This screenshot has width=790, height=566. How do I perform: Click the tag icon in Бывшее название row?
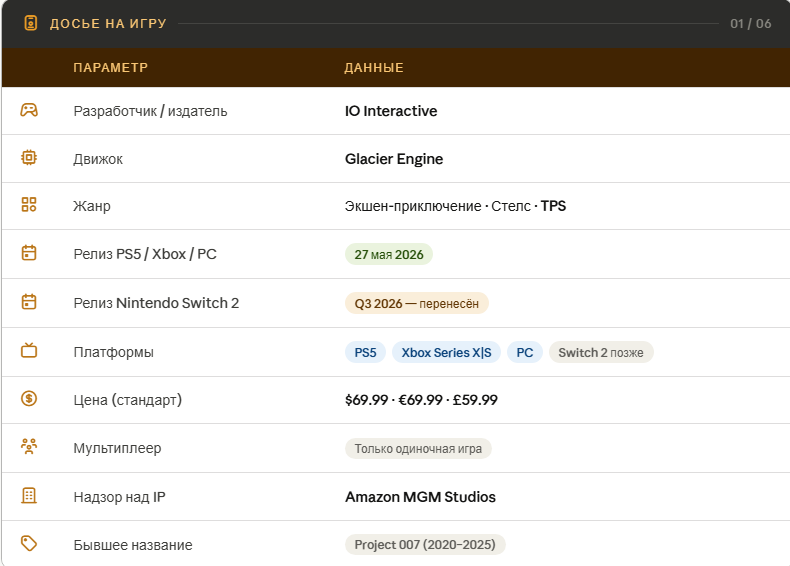29,543
